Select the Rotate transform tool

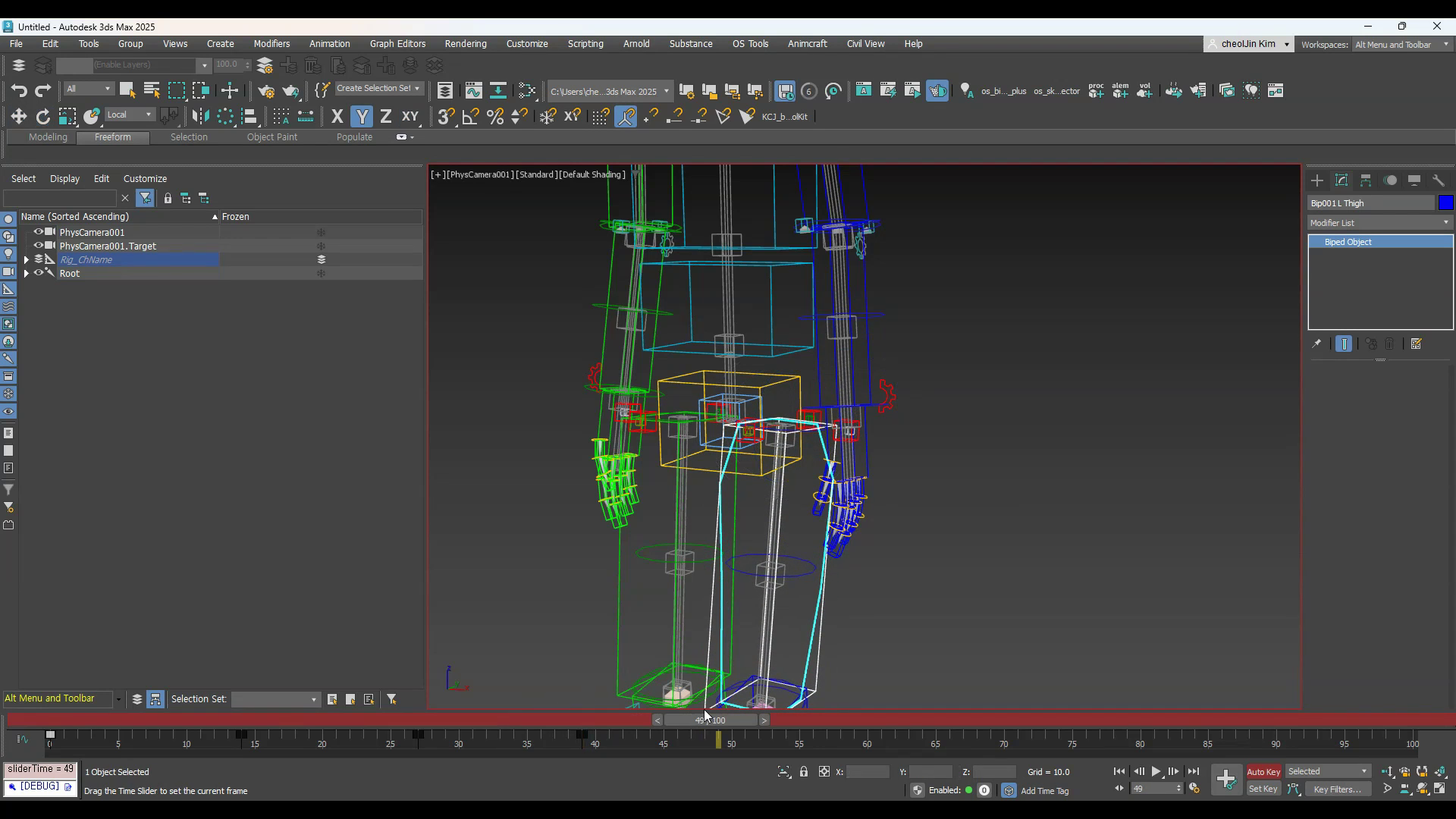tap(42, 117)
